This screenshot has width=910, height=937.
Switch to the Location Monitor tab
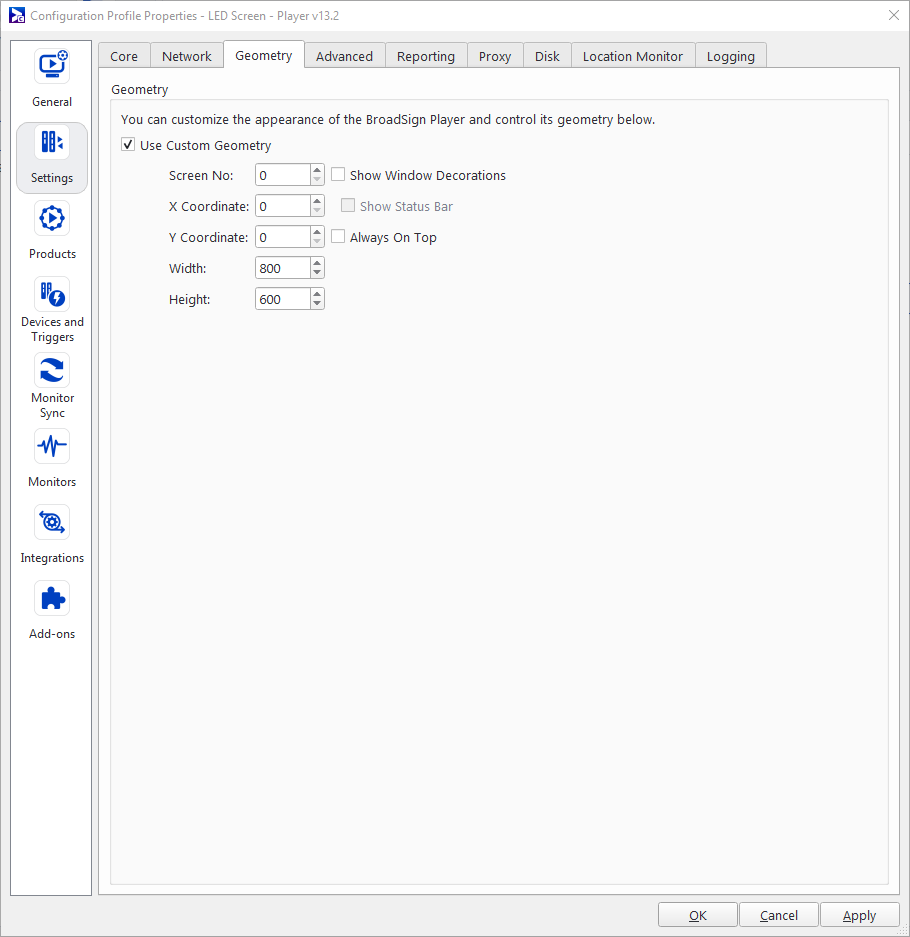click(x=632, y=56)
